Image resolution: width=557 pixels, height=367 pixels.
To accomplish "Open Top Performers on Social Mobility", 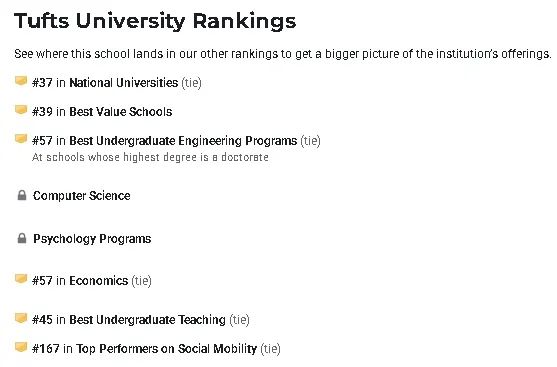I will point(167,349).
